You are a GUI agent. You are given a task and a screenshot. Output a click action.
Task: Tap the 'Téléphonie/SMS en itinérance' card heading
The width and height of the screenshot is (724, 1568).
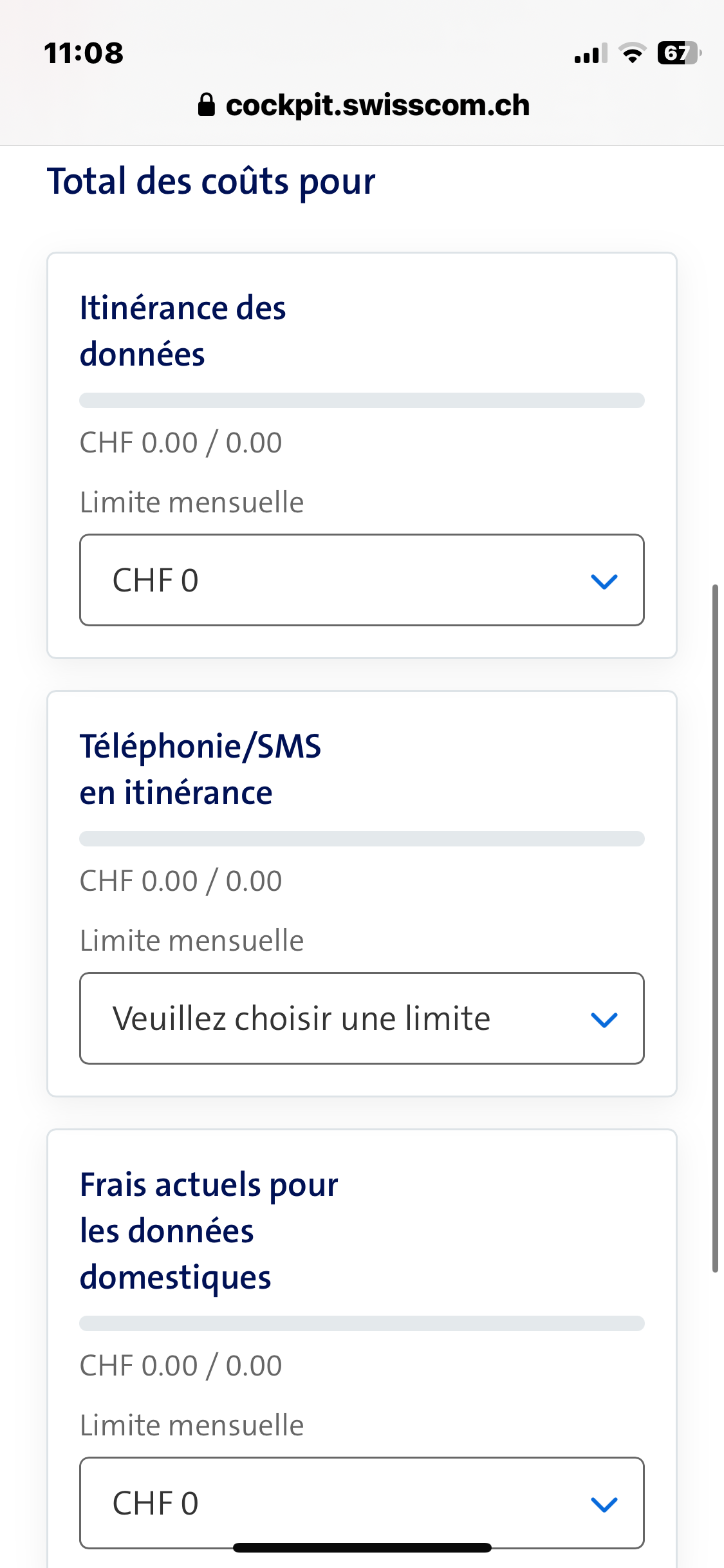[200, 770]
